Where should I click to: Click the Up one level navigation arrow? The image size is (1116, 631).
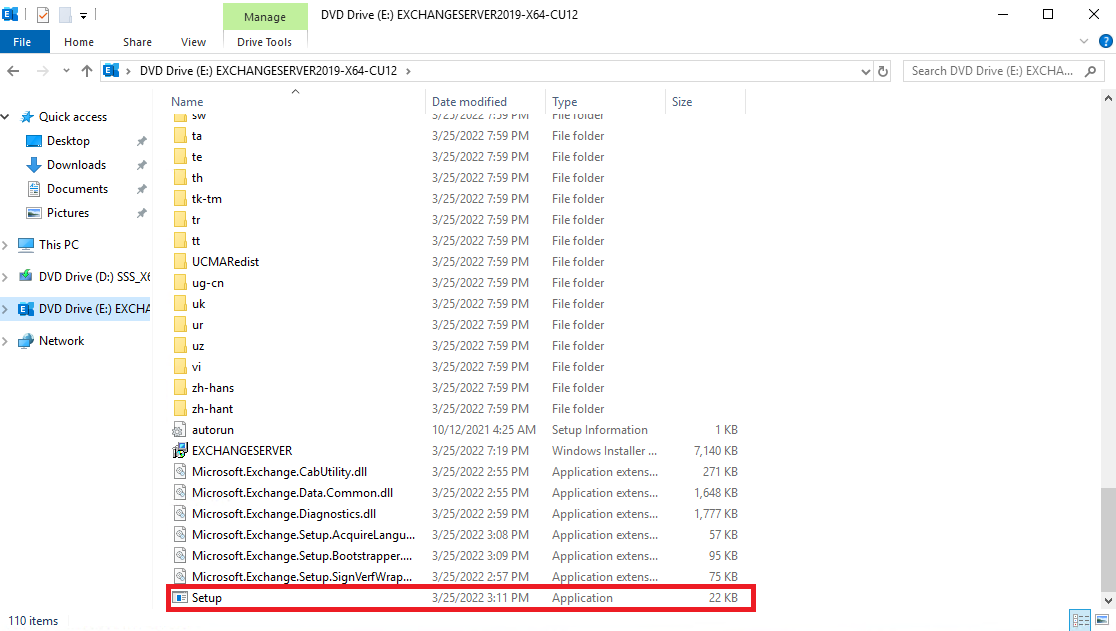(x=87, y=71)
